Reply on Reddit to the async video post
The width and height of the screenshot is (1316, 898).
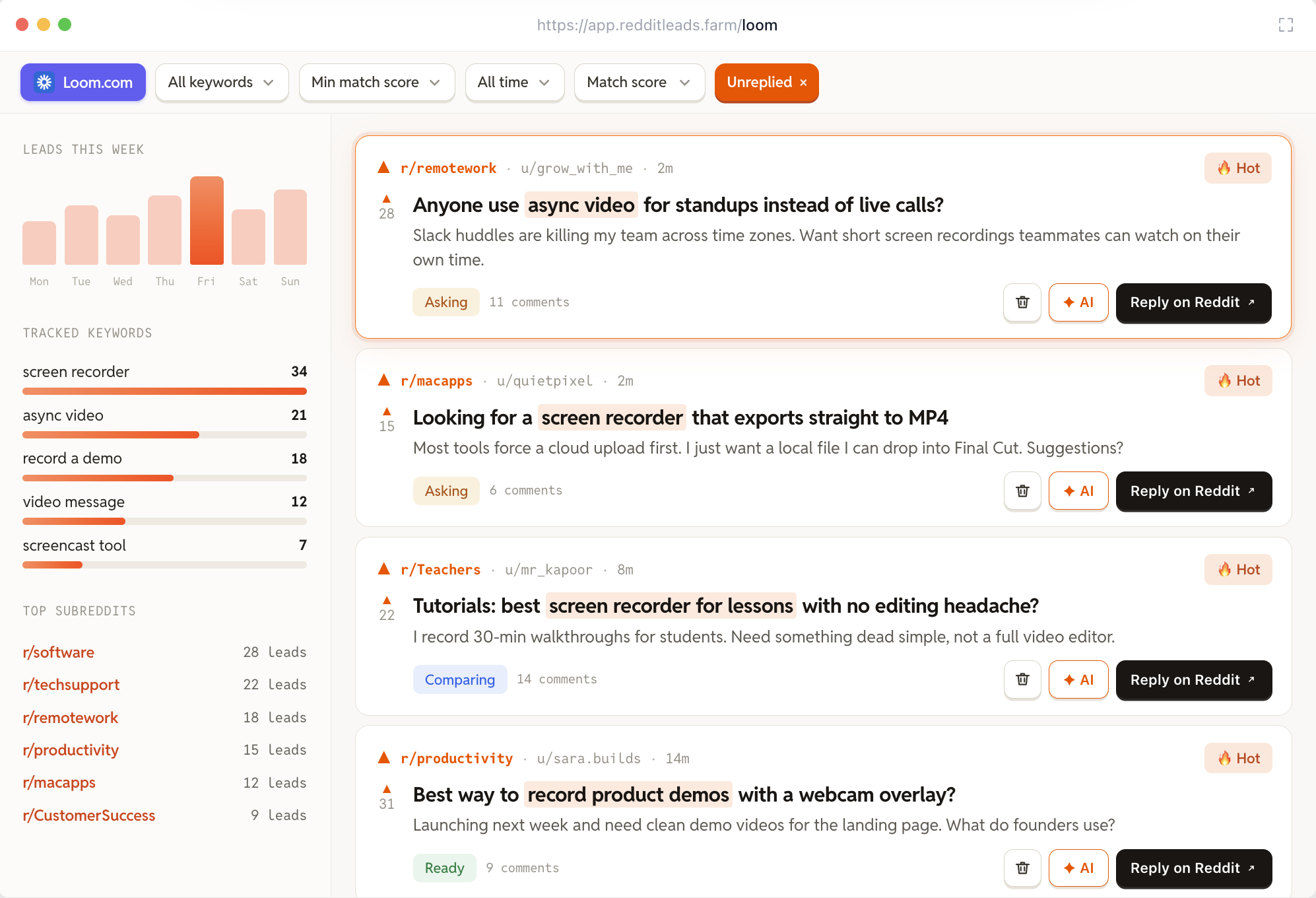coord(1193,302)
